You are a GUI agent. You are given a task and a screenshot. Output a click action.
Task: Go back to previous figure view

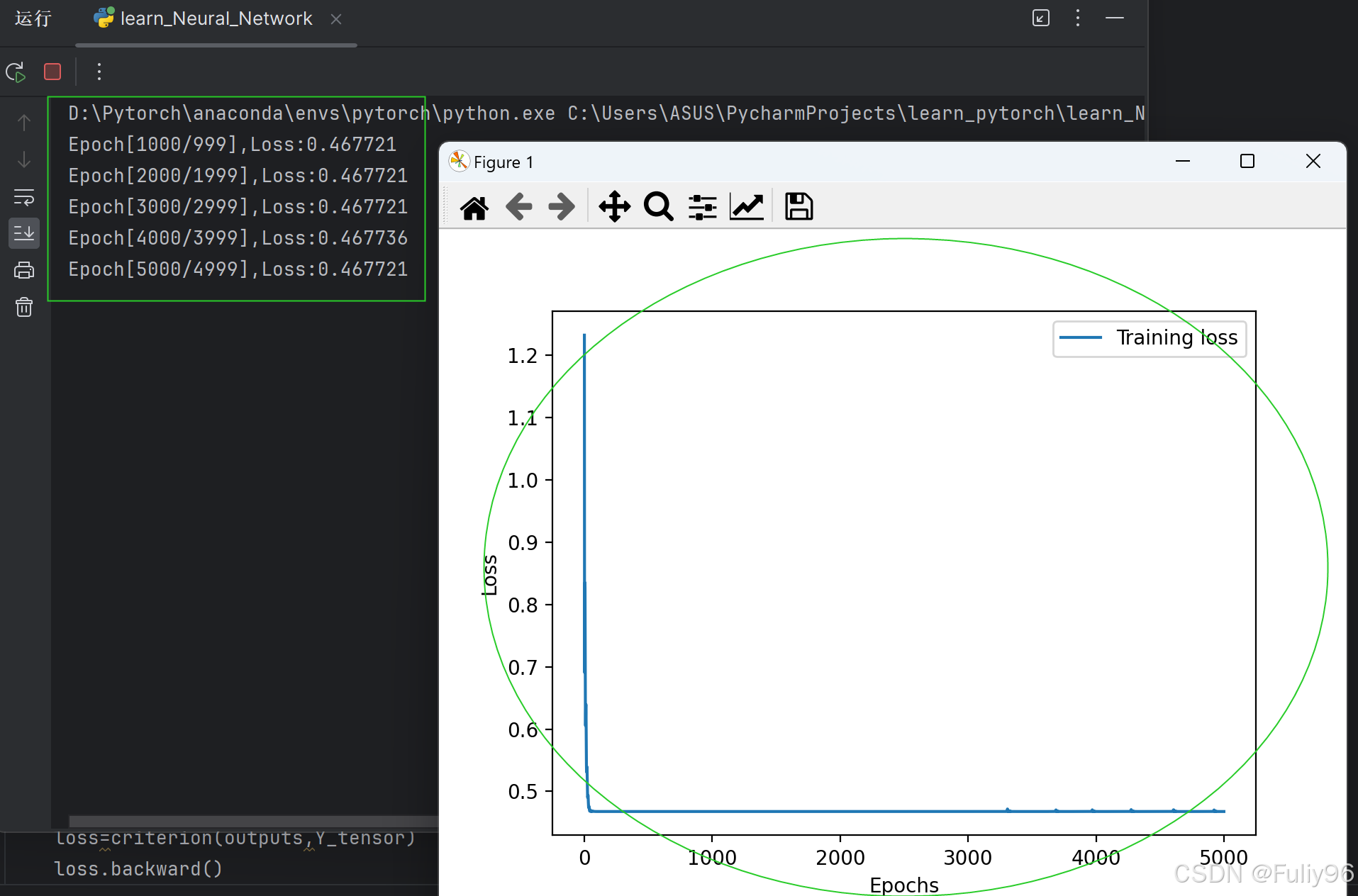[519, 207]
